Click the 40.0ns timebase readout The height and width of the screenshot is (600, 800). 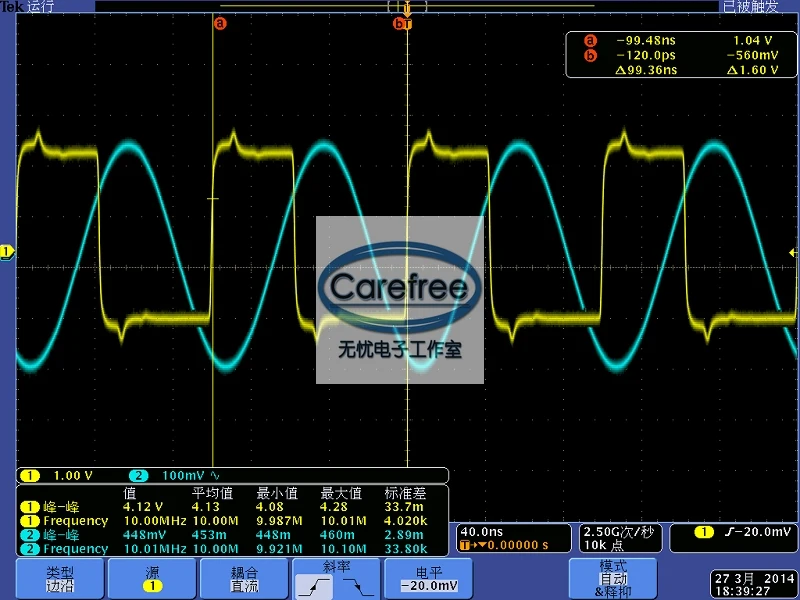(x=482, y=532)
